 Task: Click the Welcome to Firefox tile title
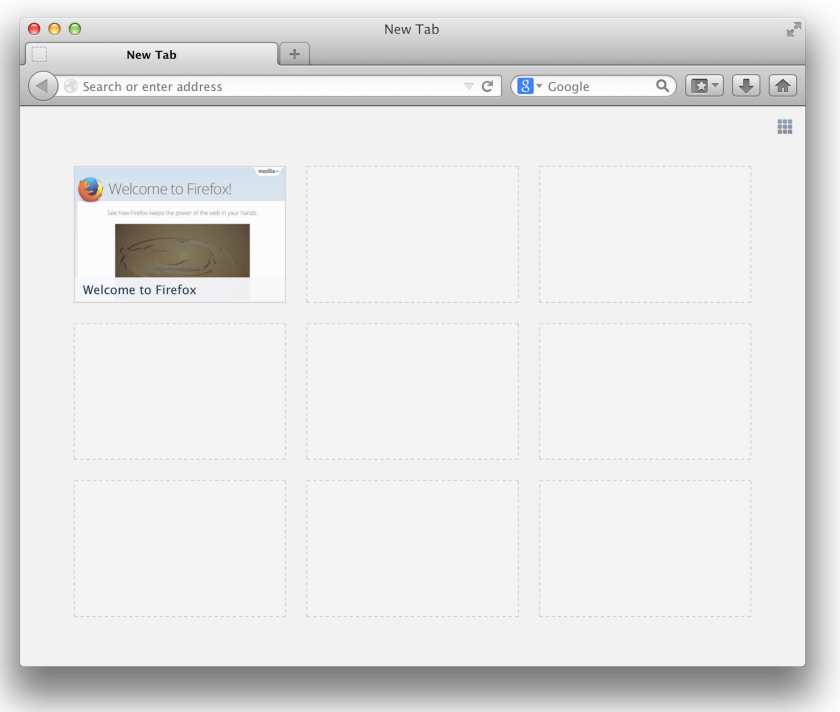tap(139, 290)
